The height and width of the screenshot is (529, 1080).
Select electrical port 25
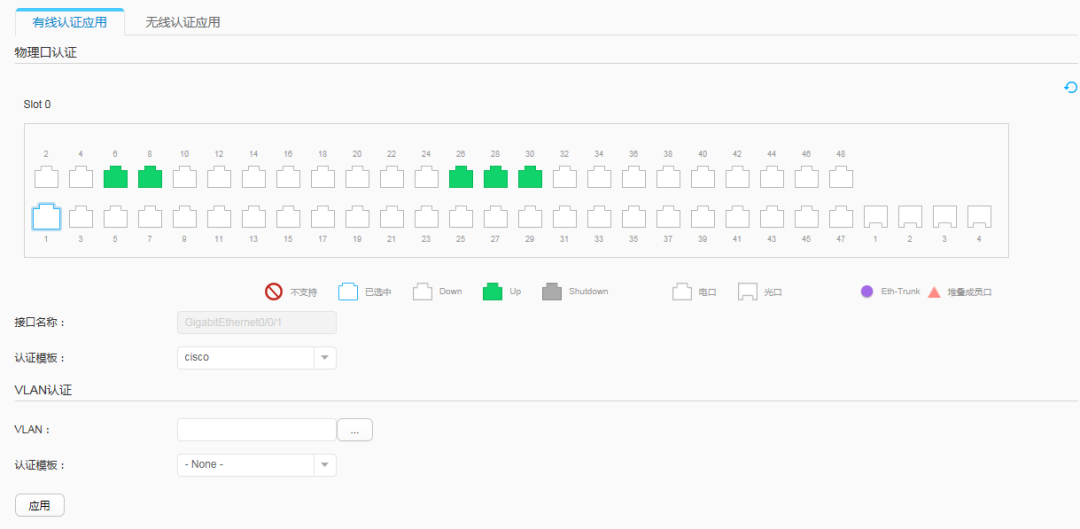pyautogui.click(x=461, y=217)
